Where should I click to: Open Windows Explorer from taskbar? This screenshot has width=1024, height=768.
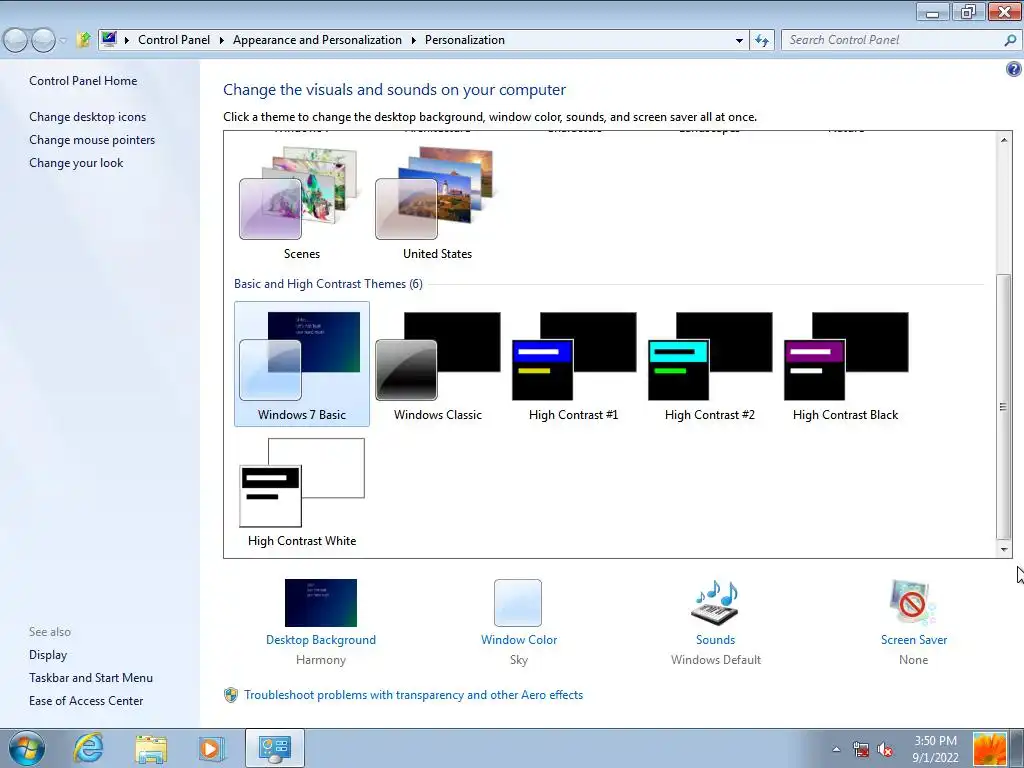coord(151,748)
